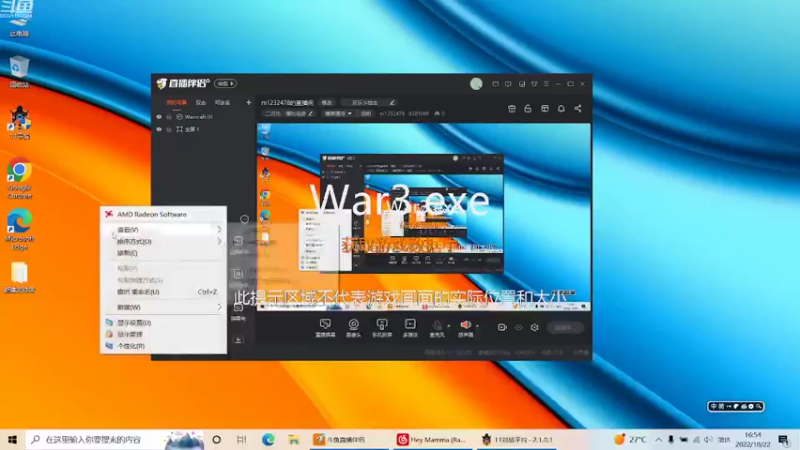Viewport: 800px width, 450px height.
Task: Click the small button after quality dropdown
Action: 366,114
